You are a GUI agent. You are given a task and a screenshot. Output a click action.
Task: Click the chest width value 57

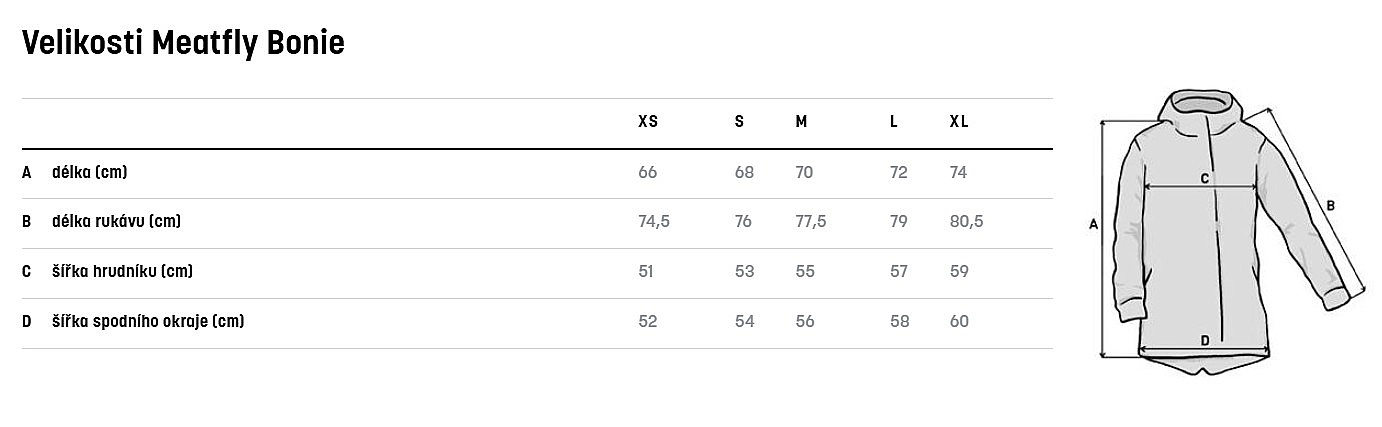tap(898, 271)
